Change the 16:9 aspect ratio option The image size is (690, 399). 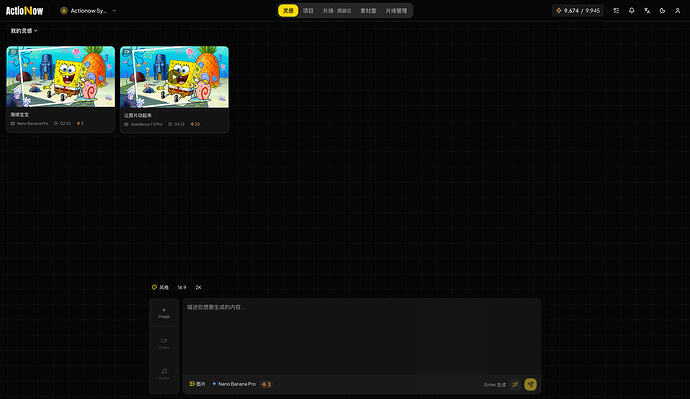182,287
